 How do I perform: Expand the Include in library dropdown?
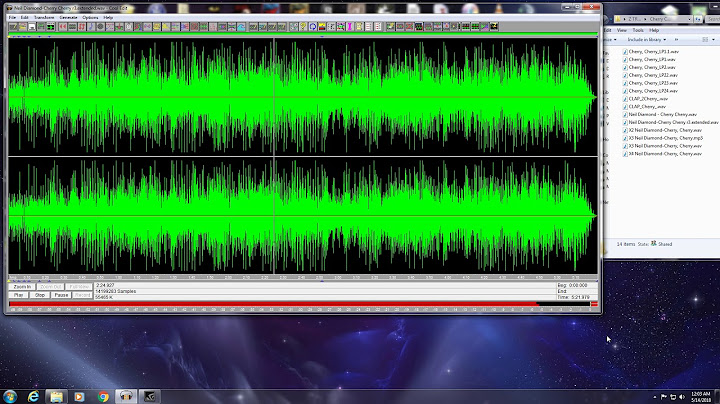647,40
